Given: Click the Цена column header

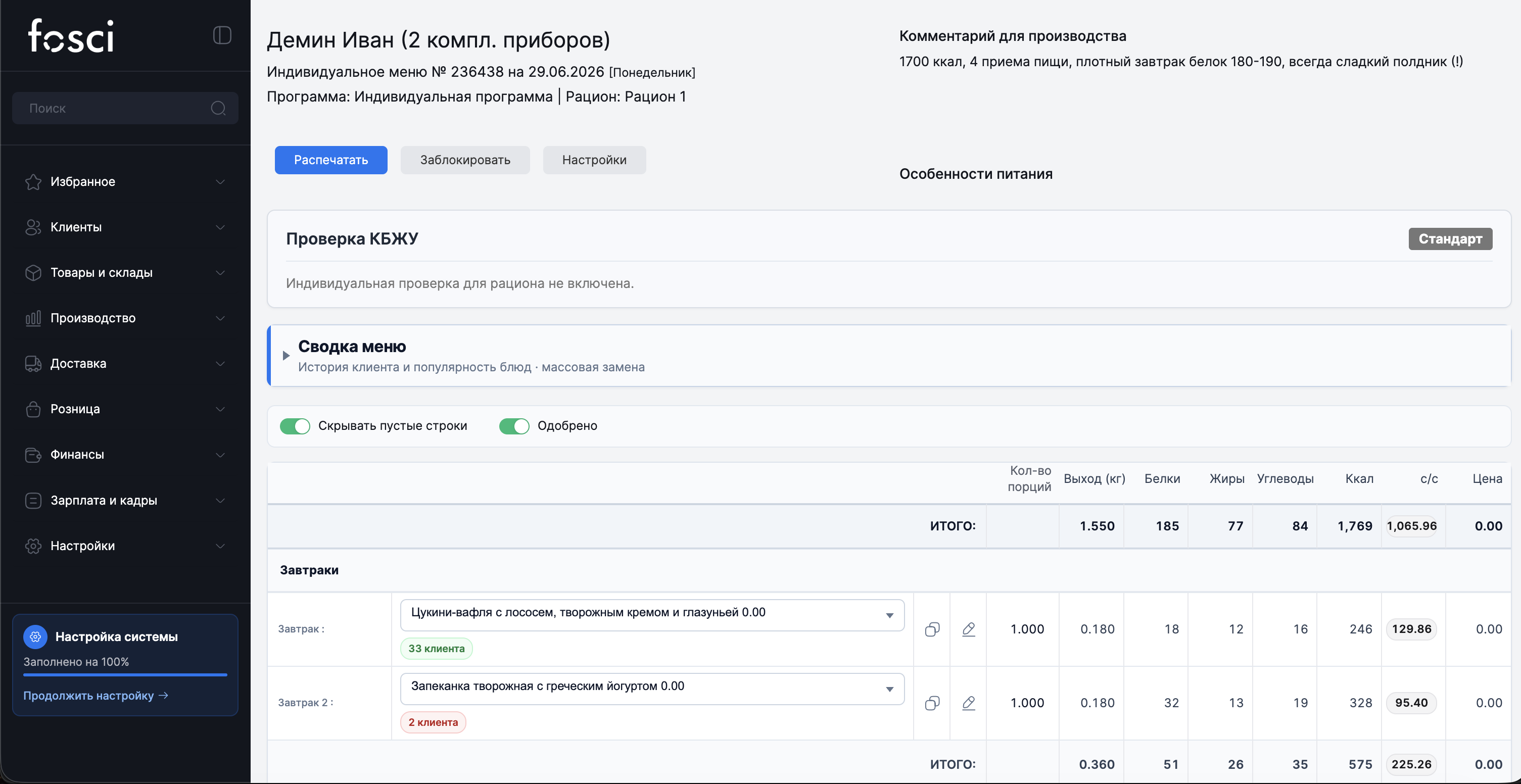Looking at the screenshot, I should (x=1487, y=479).
